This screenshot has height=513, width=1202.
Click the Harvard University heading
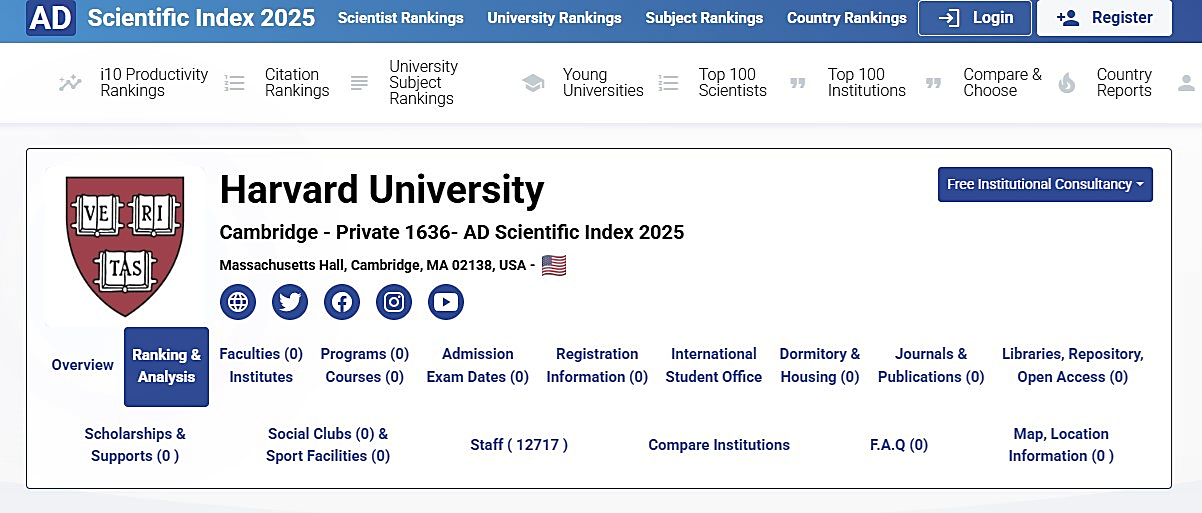click(x=382, y=189)
